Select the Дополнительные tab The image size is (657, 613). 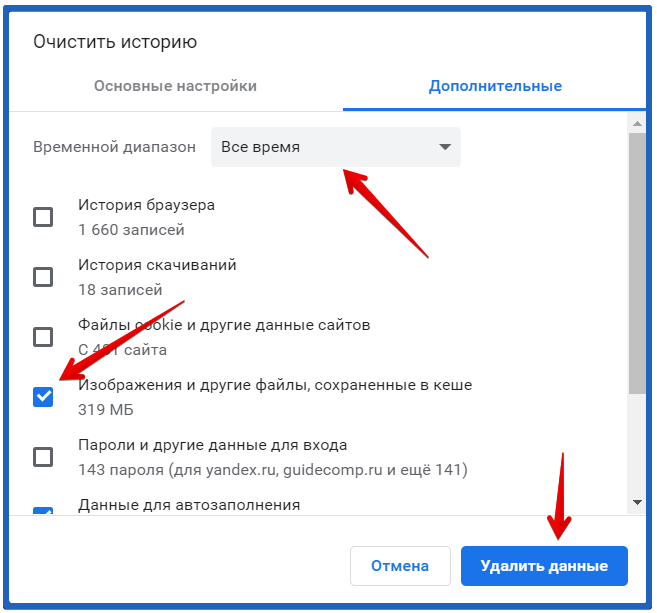pos(495,86)
